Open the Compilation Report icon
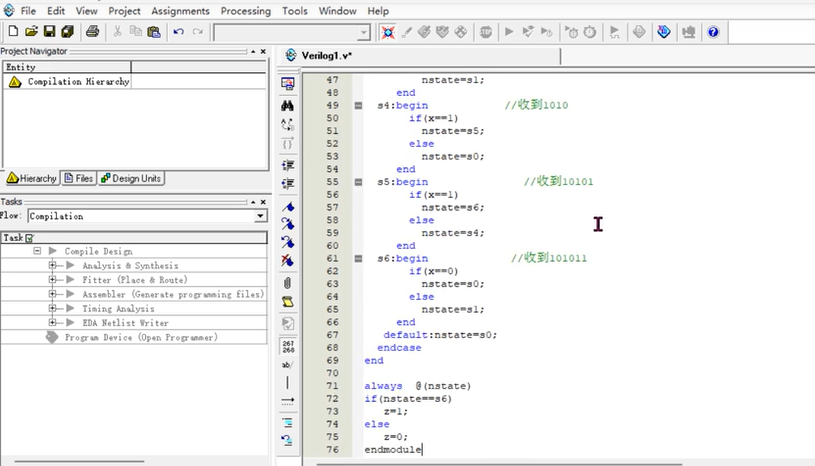 click(639, 32)
